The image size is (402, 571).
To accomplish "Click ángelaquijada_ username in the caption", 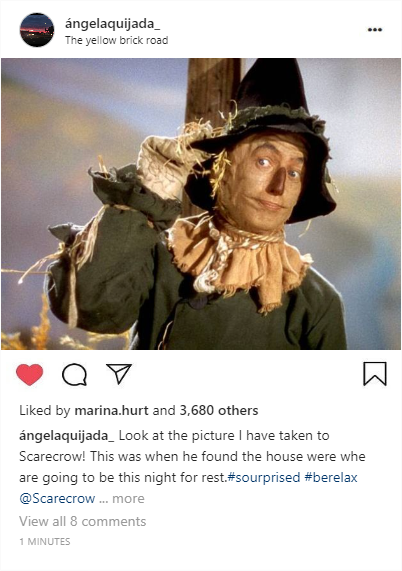I will [67, 436].
